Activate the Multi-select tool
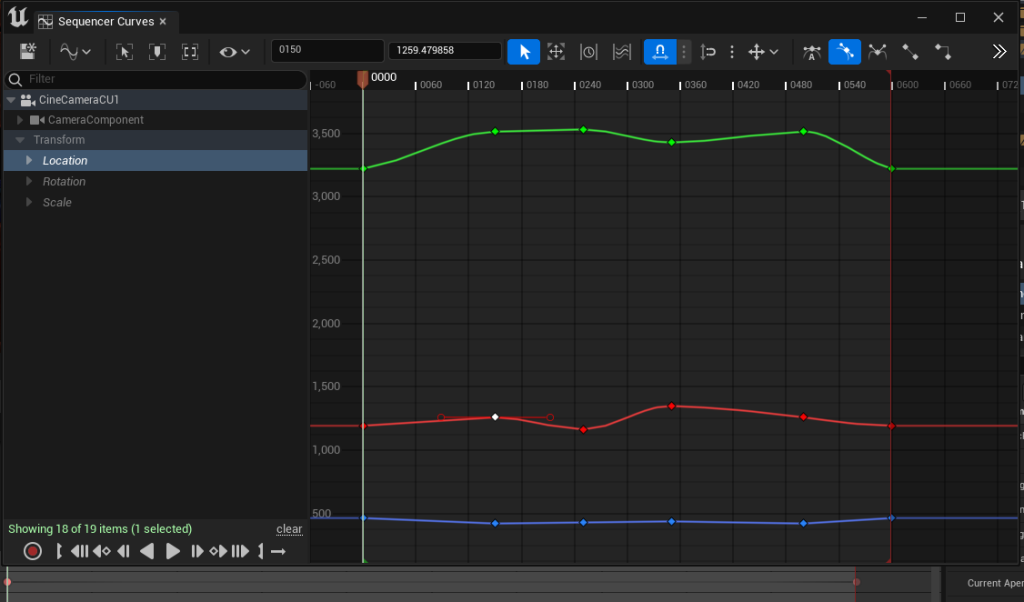 (622, 51)
